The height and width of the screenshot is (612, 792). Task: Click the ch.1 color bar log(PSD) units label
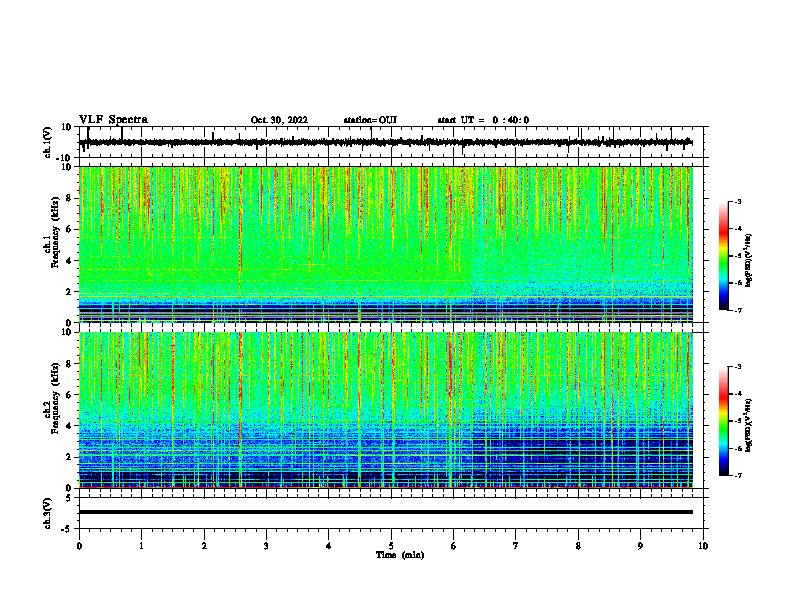click(x=749, y=261)
